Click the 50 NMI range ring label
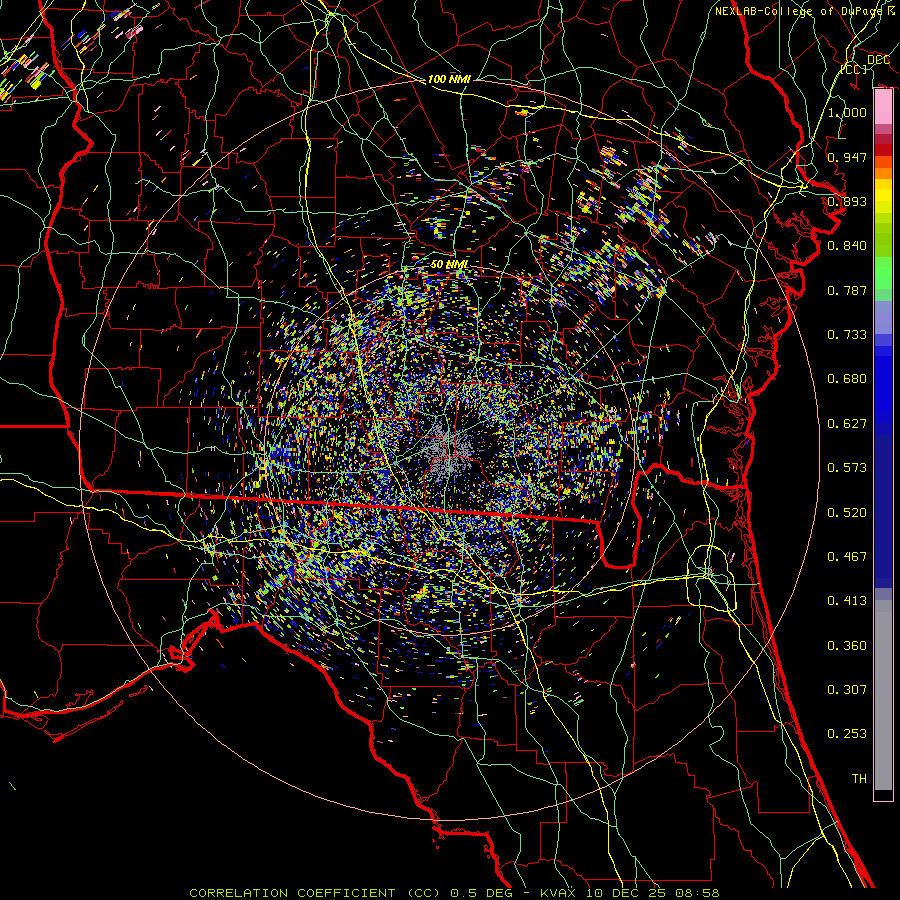 [x=449, y=264]
